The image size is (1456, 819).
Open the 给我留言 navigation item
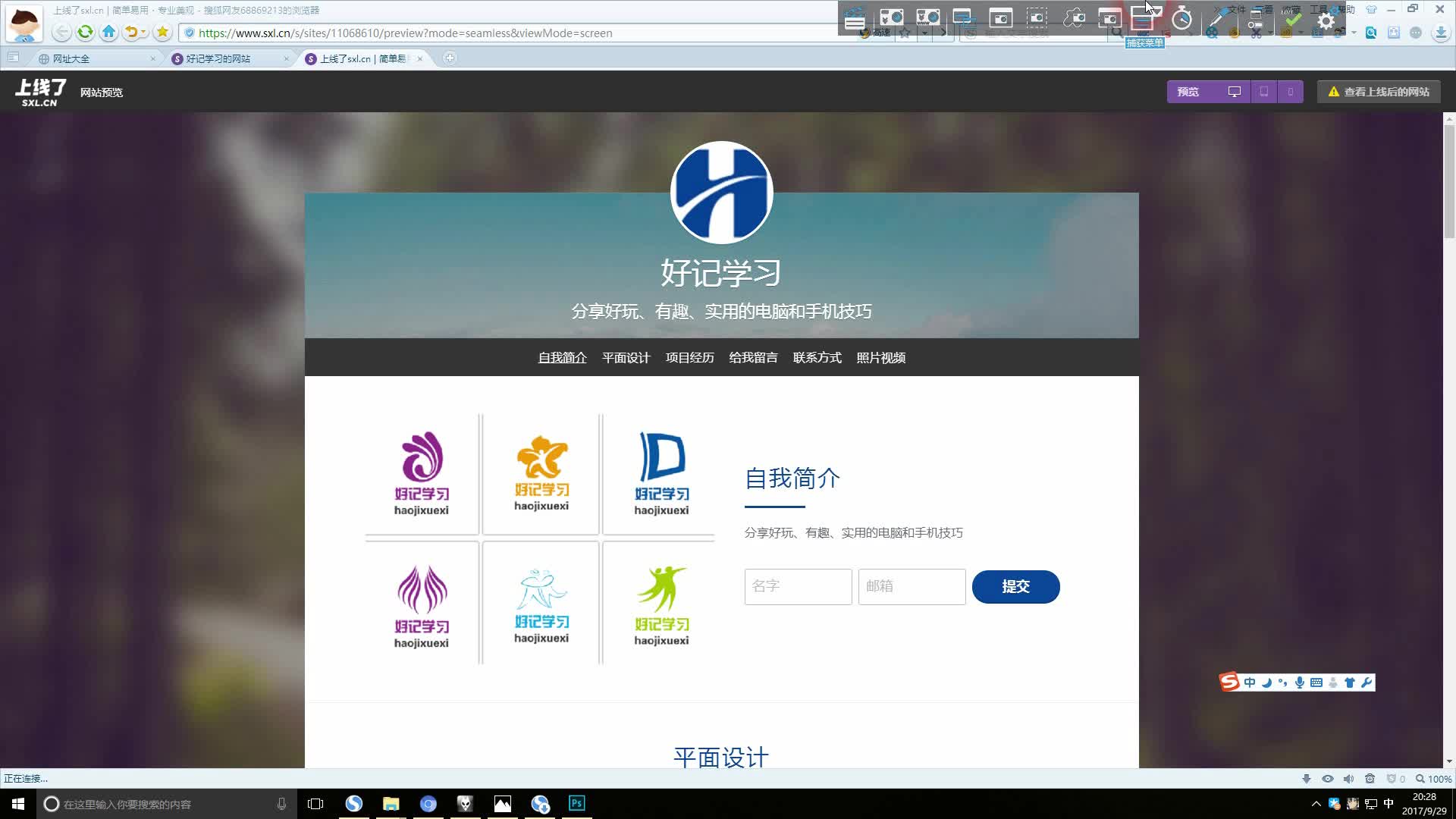tap(754, 358)
